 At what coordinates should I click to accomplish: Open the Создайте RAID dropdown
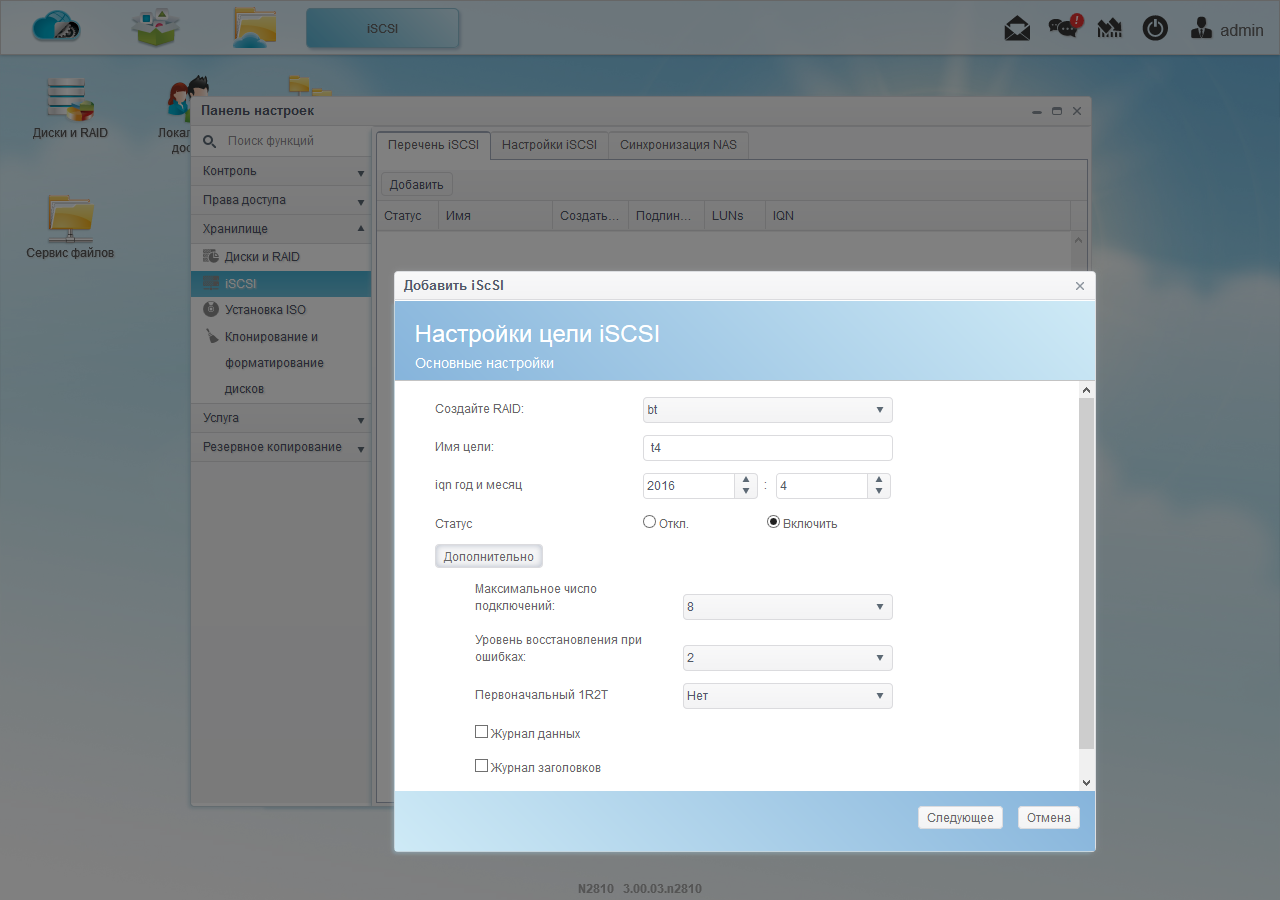point(768,410)
